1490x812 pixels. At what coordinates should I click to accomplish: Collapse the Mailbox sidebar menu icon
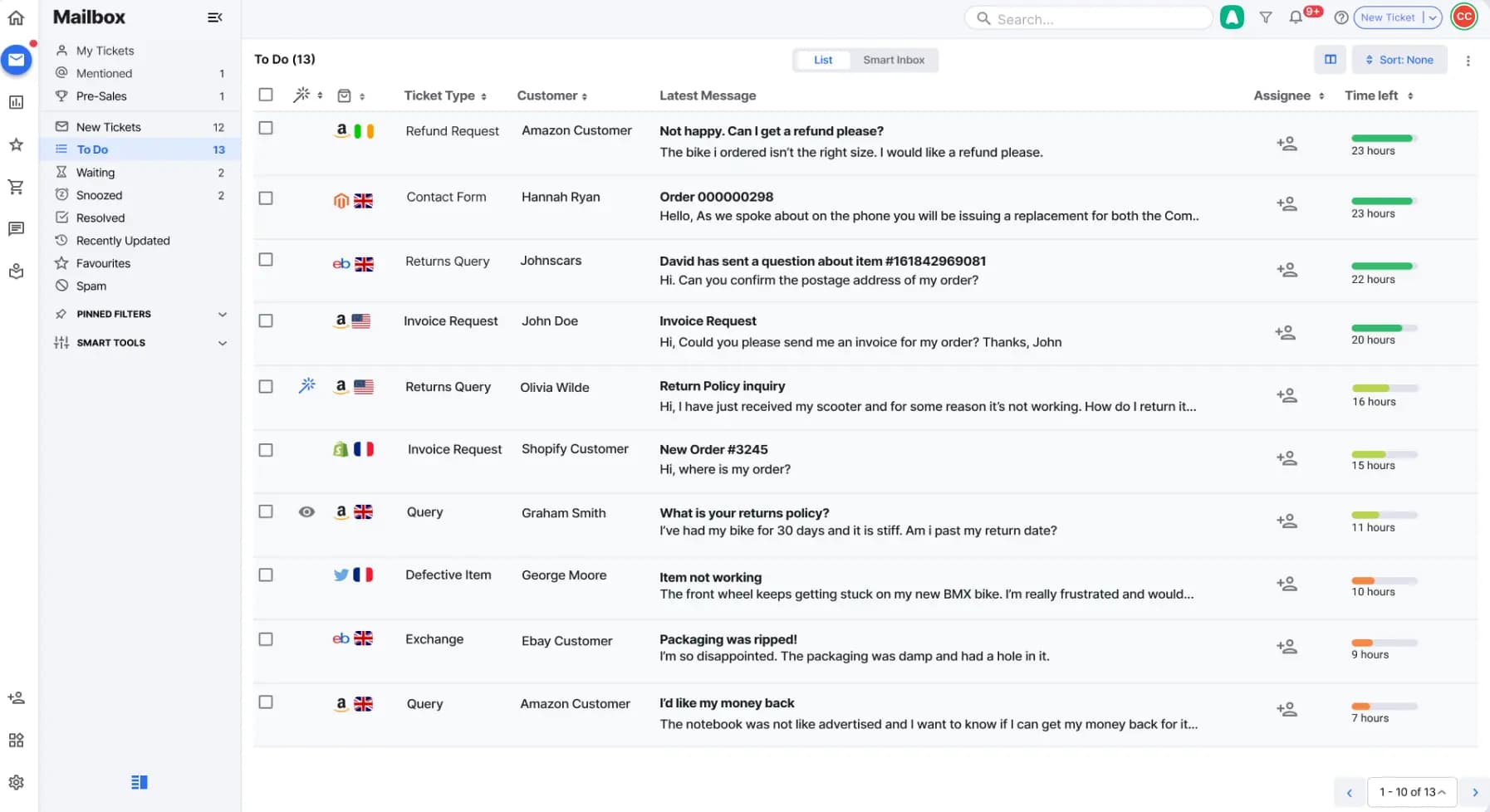pyautogui.click(x=214, y=17)
